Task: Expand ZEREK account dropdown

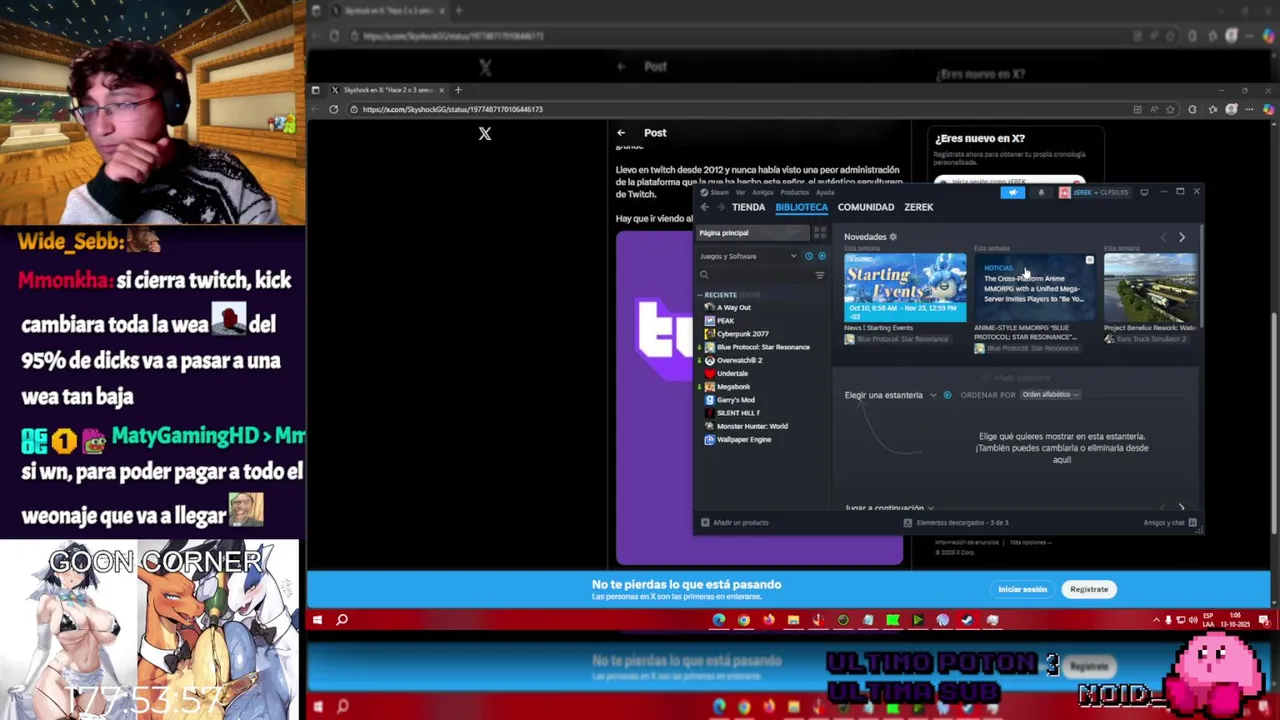Action: [1094, 192]
